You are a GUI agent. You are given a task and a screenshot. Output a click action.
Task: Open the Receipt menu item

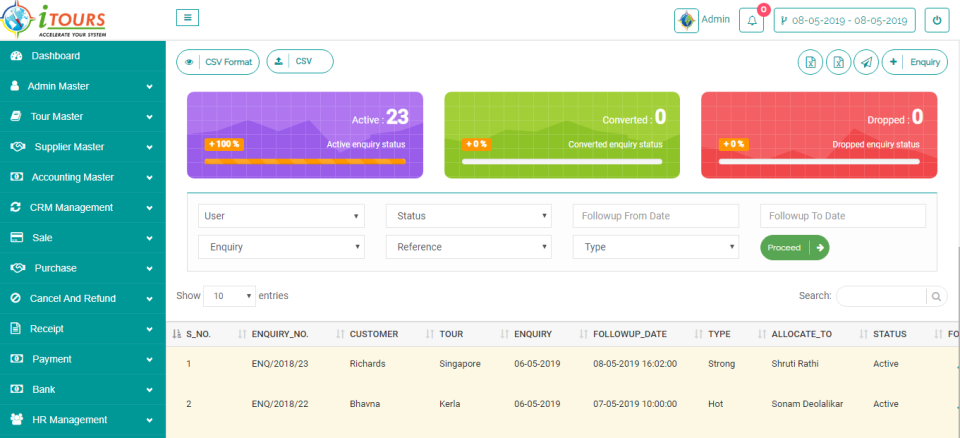pyautogui.click(x=83, y=329)
